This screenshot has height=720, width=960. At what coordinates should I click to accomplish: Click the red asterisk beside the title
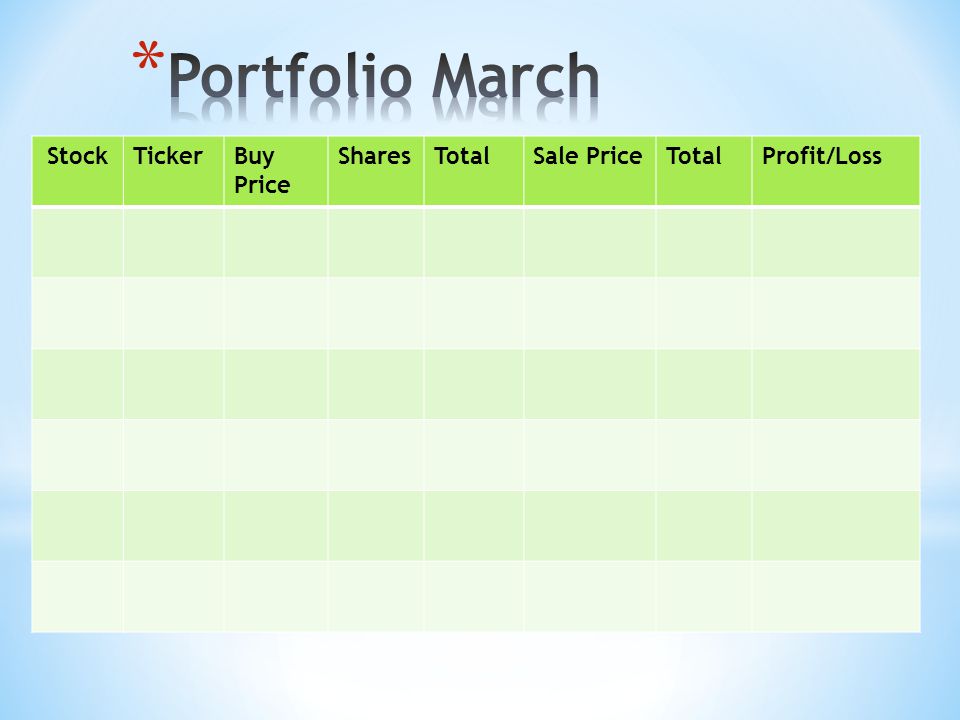tap(148, 56)
